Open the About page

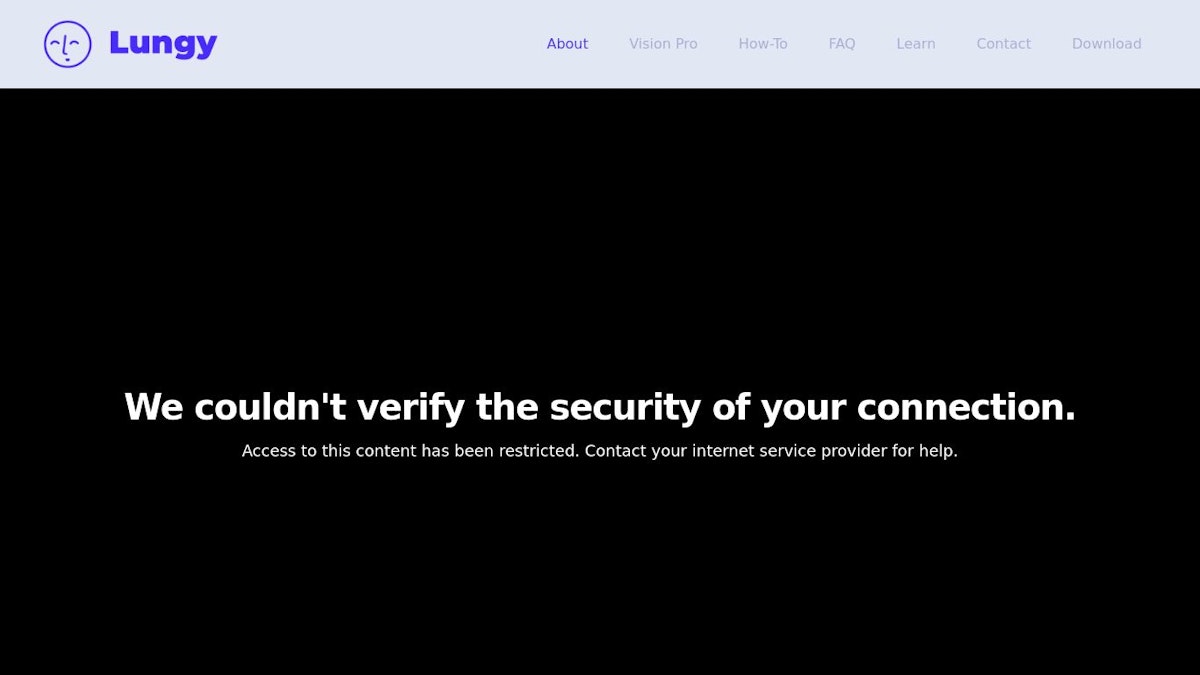click(567, 44)
